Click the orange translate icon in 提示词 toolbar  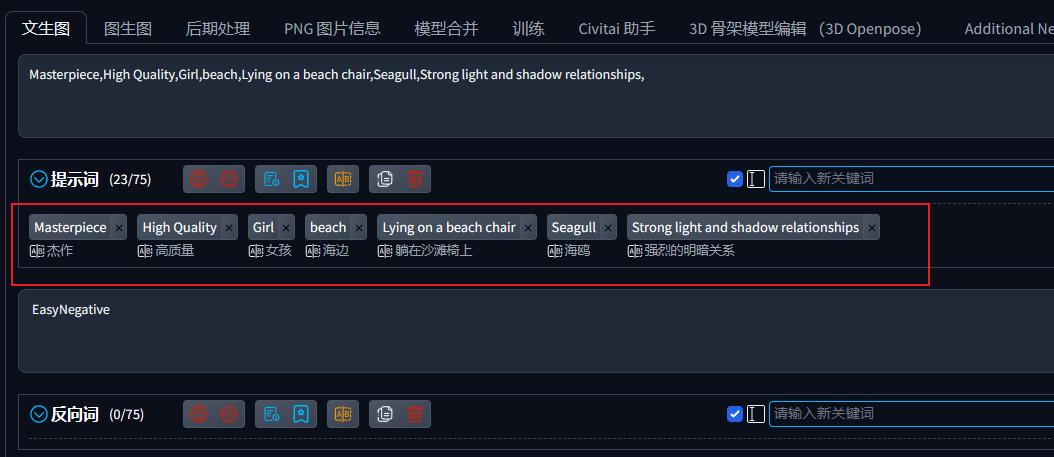click(x=343, y=179)
